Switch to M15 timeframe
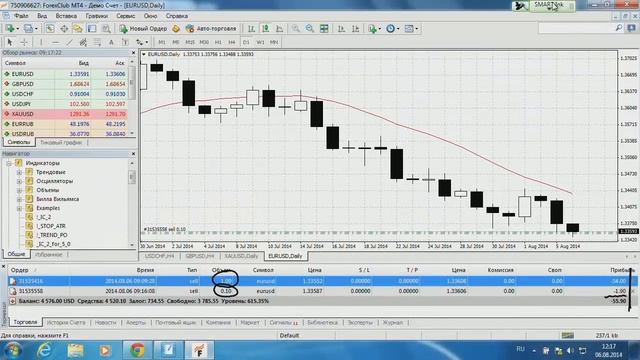The image size is (640, 360). [x=190, y=42]
